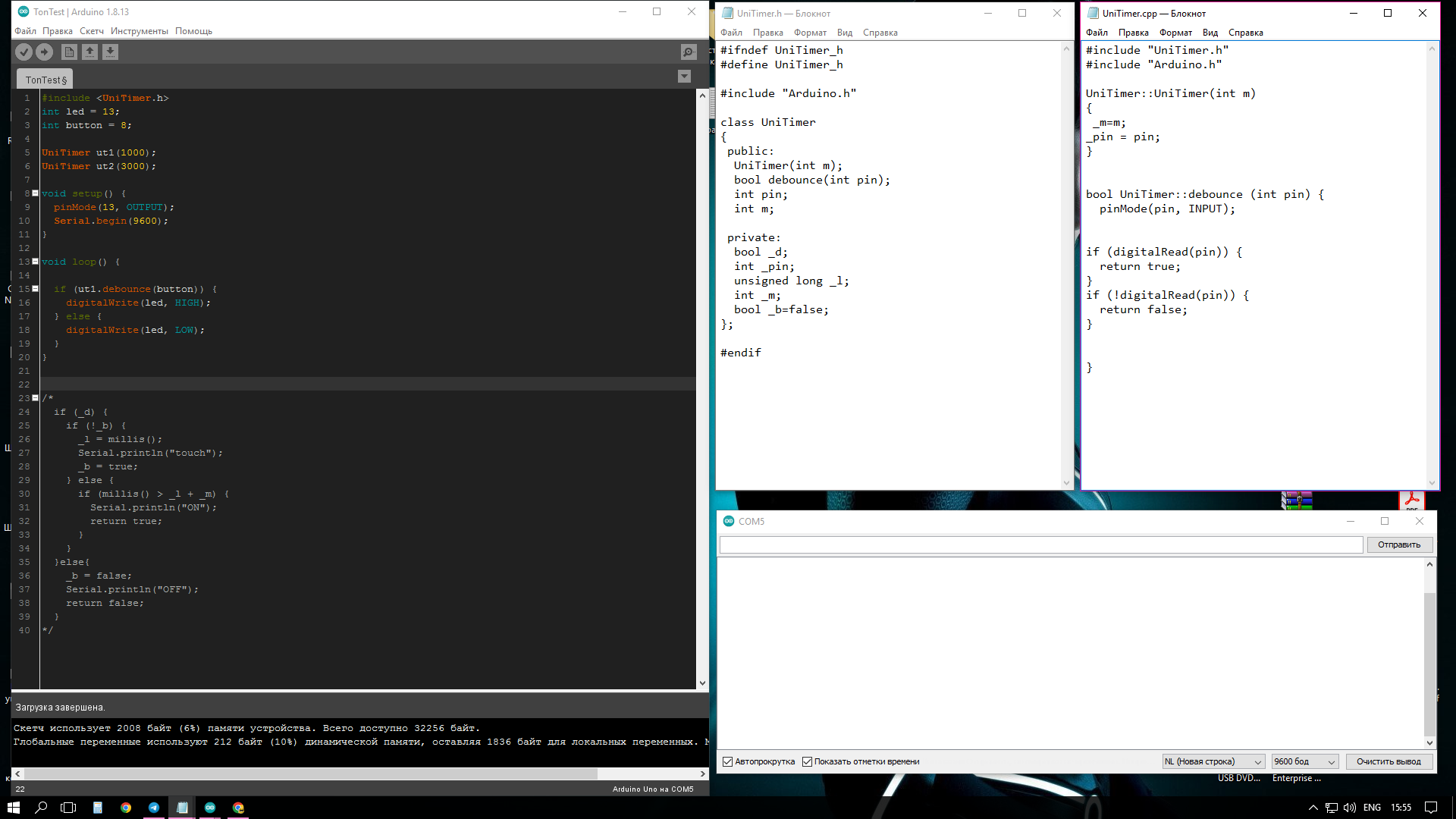Click the volume speaker tray icon
The height and width of the screenshot is (819, 1456).
pos(1350,808)
